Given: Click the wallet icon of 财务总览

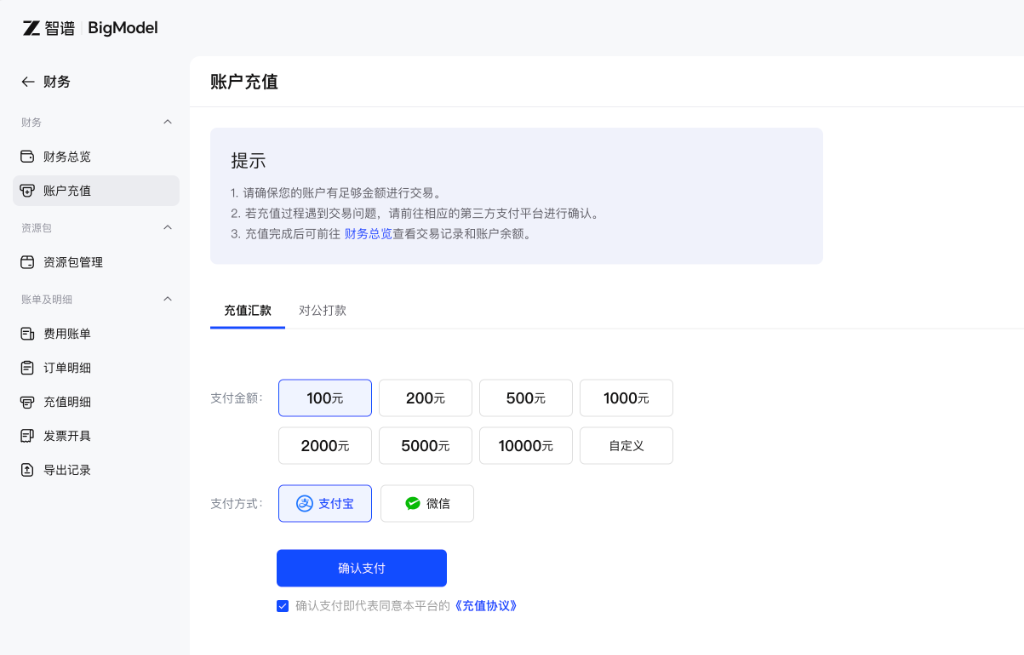Looking at the screenshot, I should pyautogui.click(x=27, y=157).
